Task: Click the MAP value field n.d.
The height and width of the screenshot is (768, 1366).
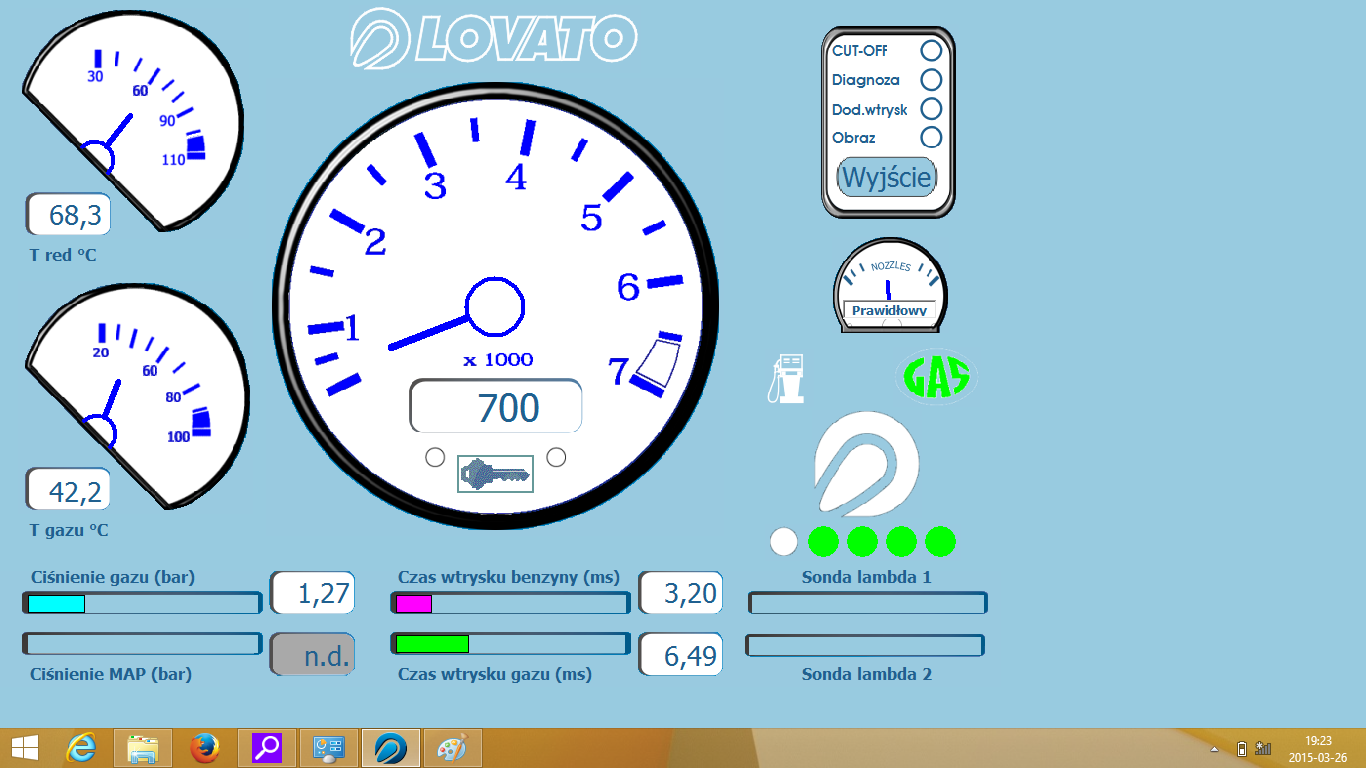Action: pyautogui.click(x=313, y=655)
